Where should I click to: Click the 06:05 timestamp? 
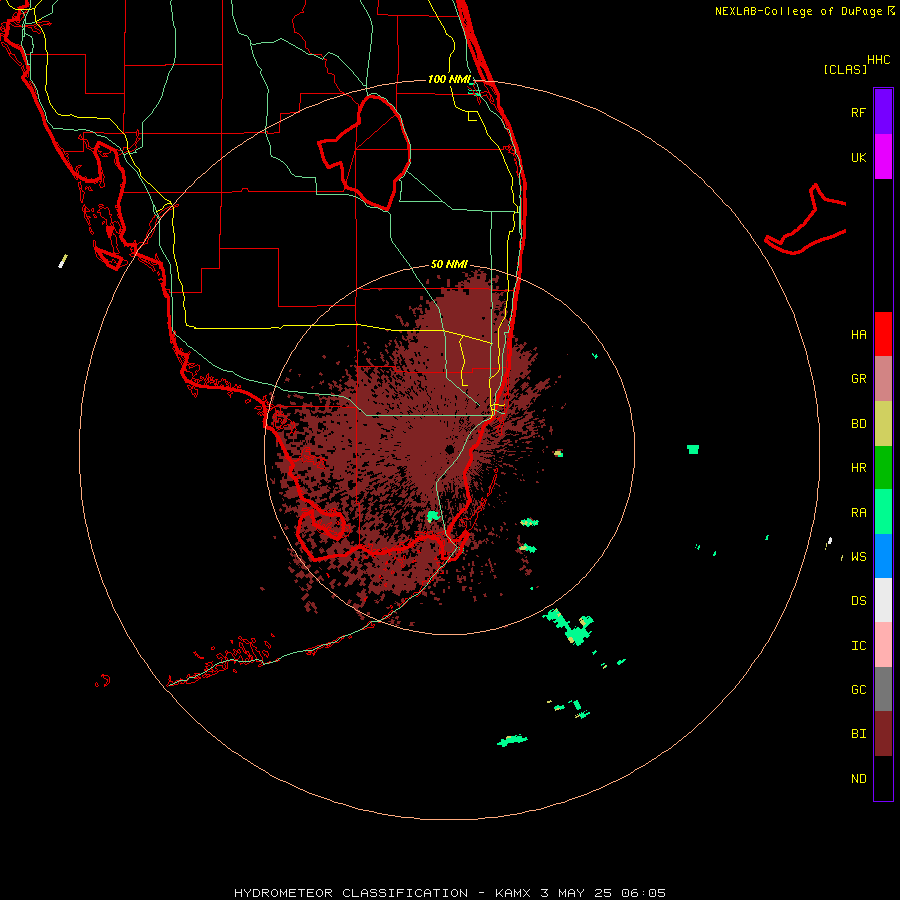[644, 893]
